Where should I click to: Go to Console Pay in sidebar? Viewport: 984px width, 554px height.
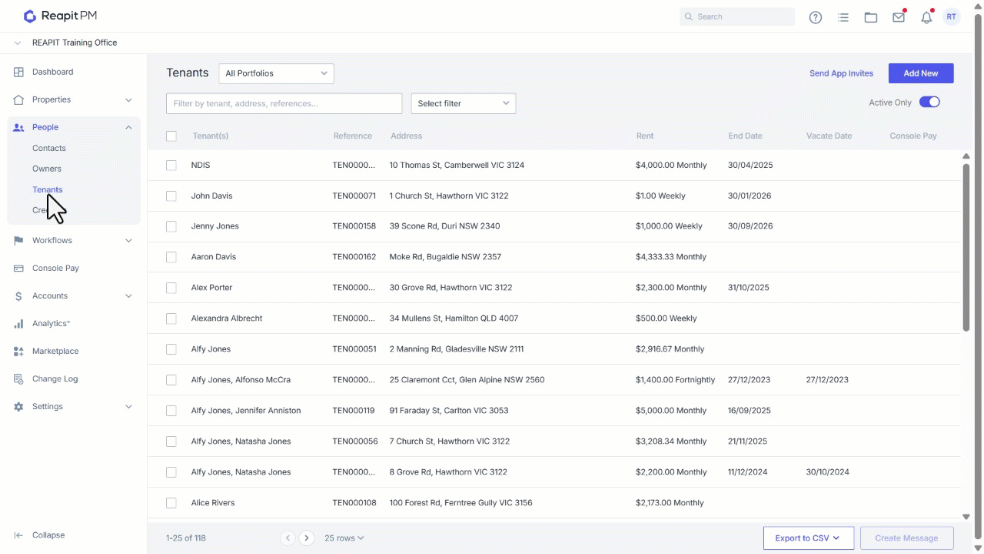pyautogui.click(x=55, y=268)
